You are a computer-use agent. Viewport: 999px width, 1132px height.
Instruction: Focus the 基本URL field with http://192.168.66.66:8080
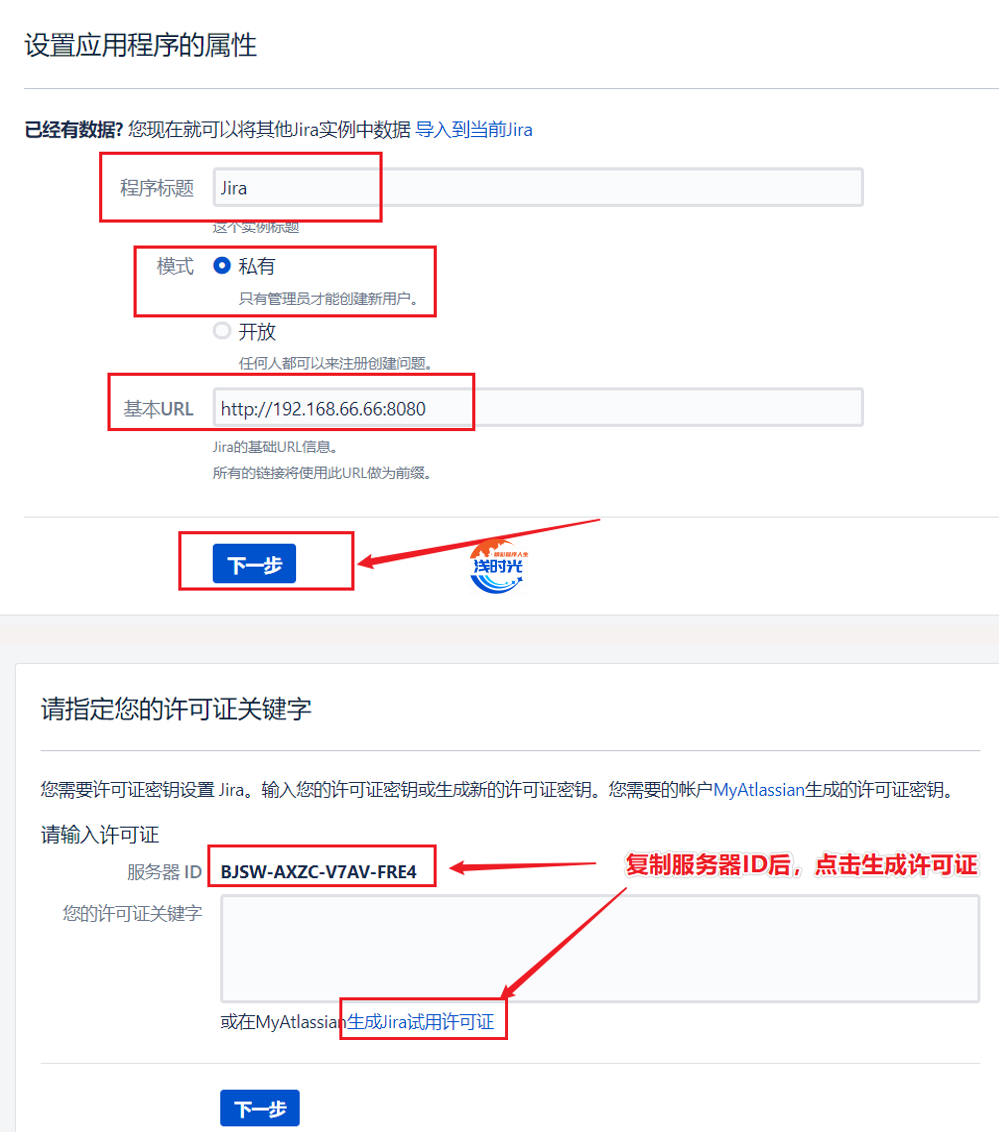coord(538,408)
